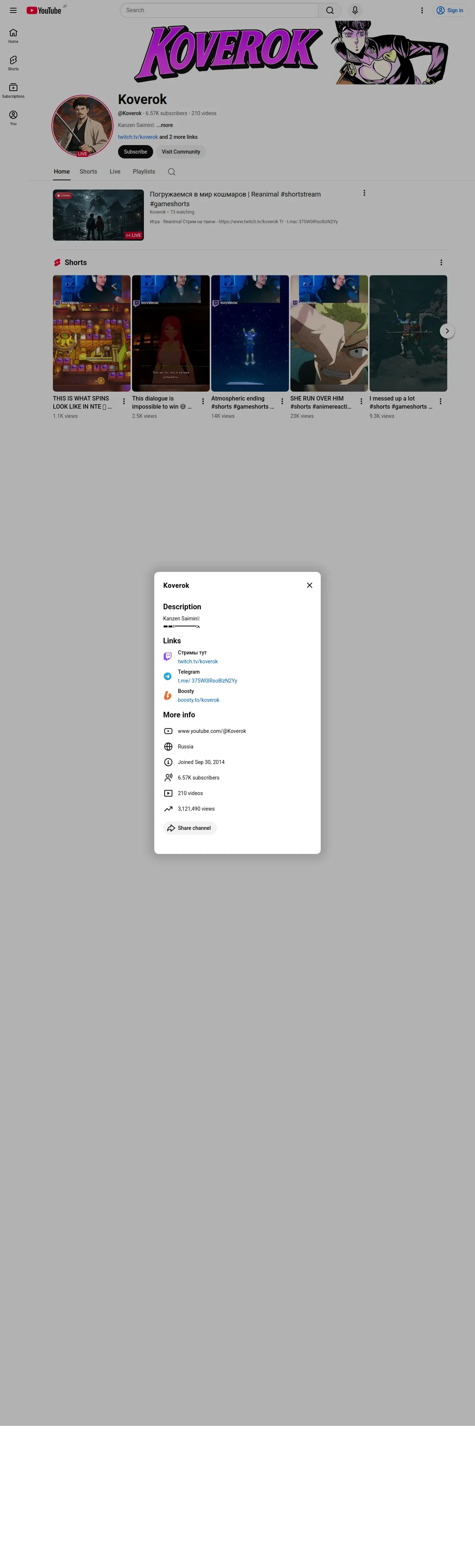Screen dimensions: 475x1568
Task: Select the Live channel tab
Action: tap(115, 172)
